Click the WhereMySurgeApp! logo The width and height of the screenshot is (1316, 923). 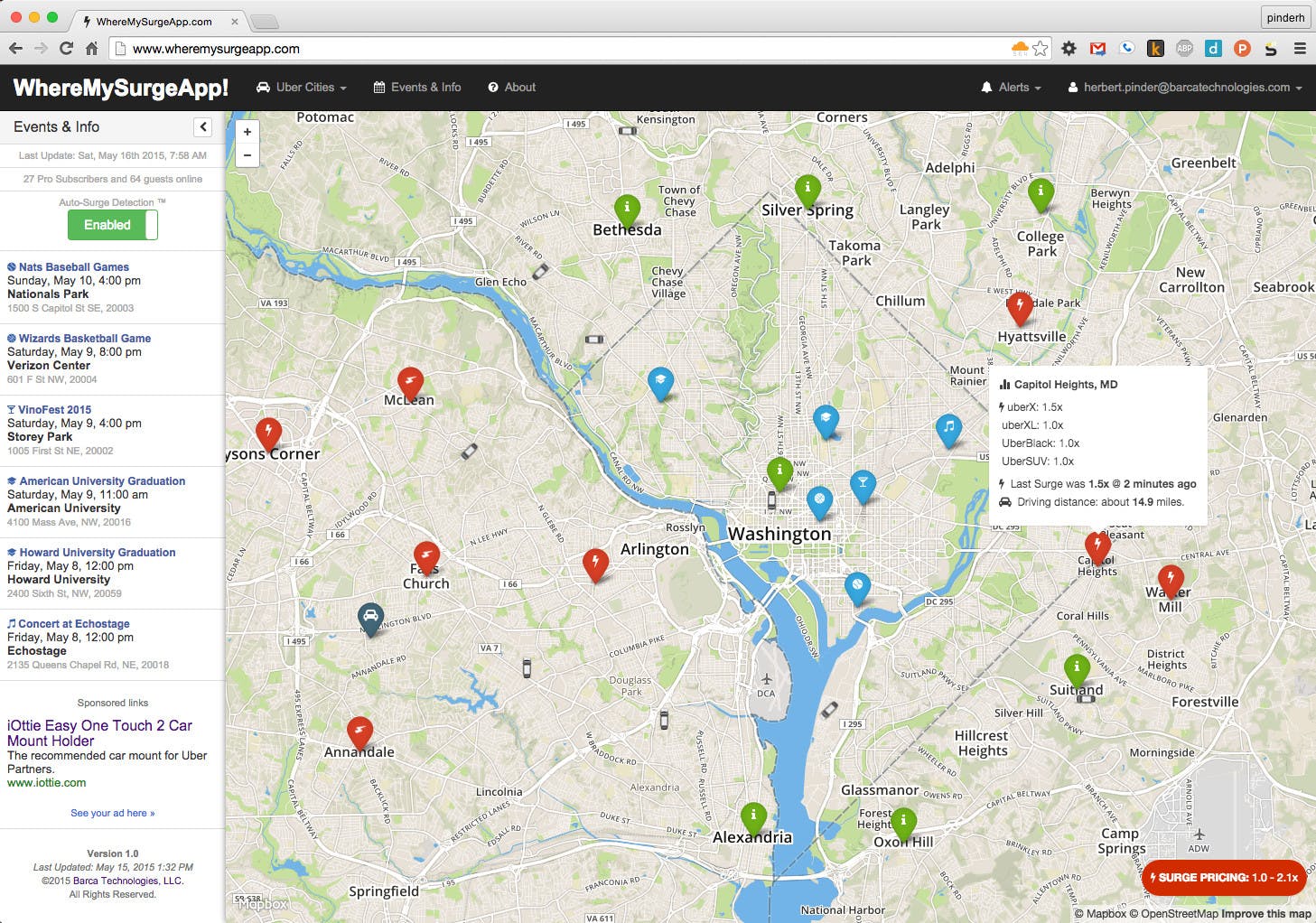(121, 88)
